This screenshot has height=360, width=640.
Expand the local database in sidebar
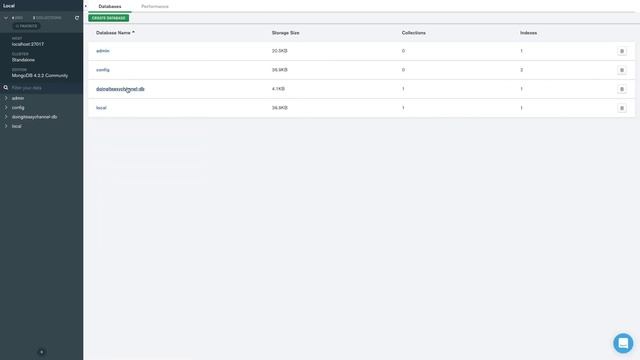[x=6, y=127]
